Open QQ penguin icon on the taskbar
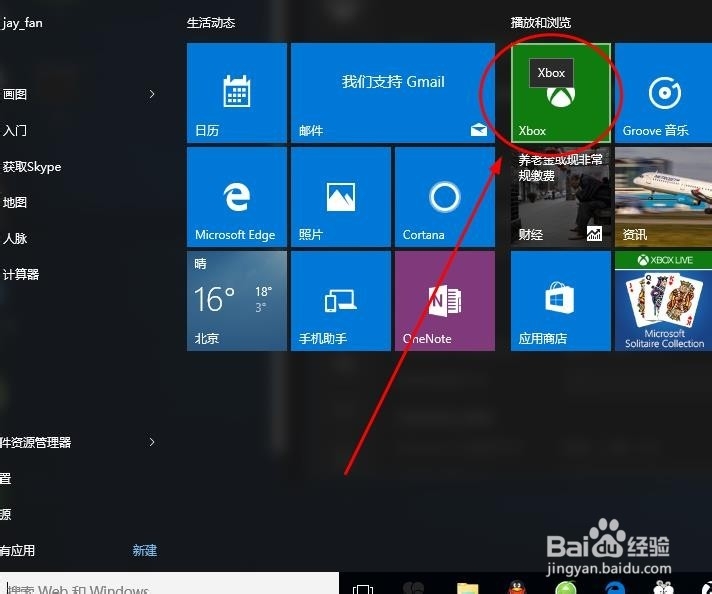The height and width of the screenshot is (594, 712). 517,587
